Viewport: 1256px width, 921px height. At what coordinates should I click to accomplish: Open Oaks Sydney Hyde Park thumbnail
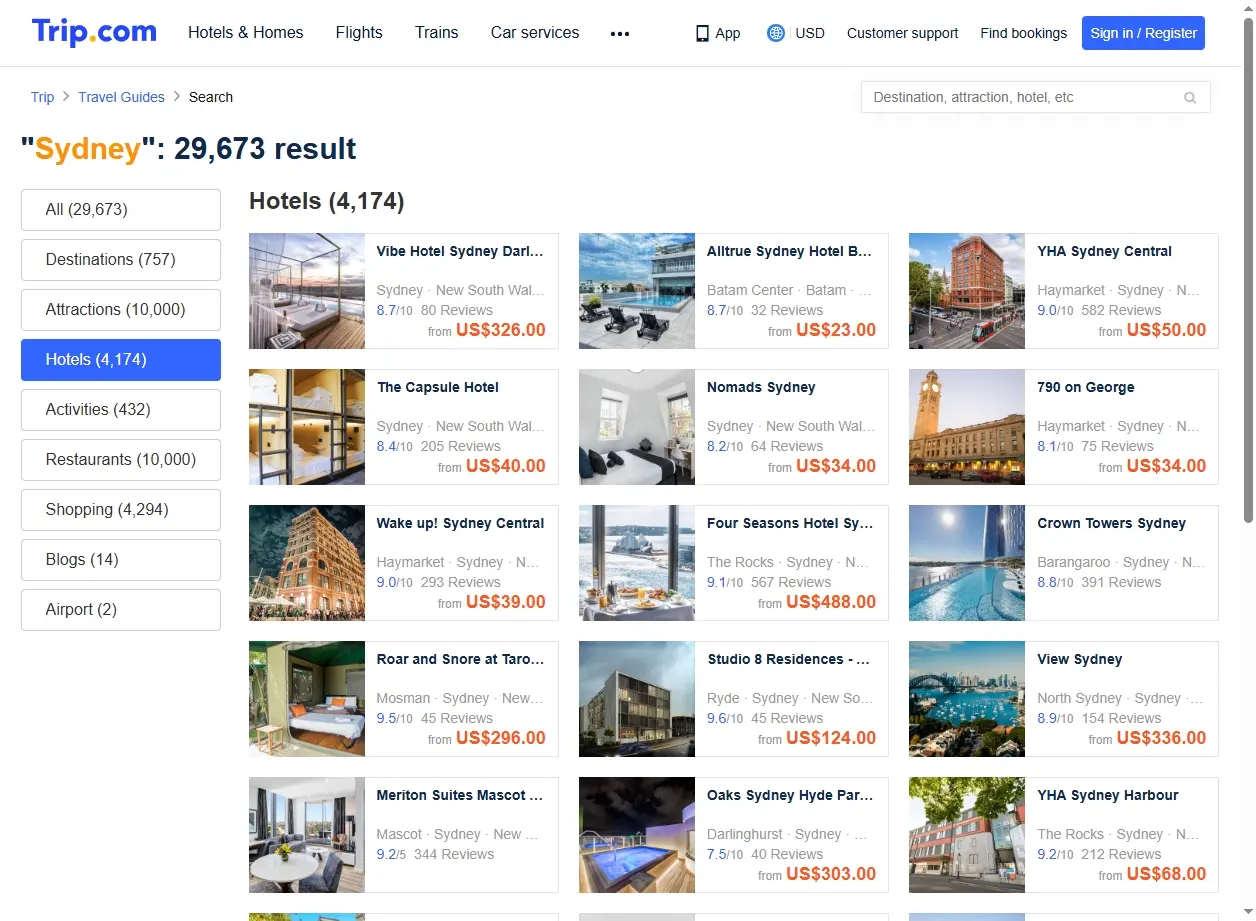pos(637,835)
